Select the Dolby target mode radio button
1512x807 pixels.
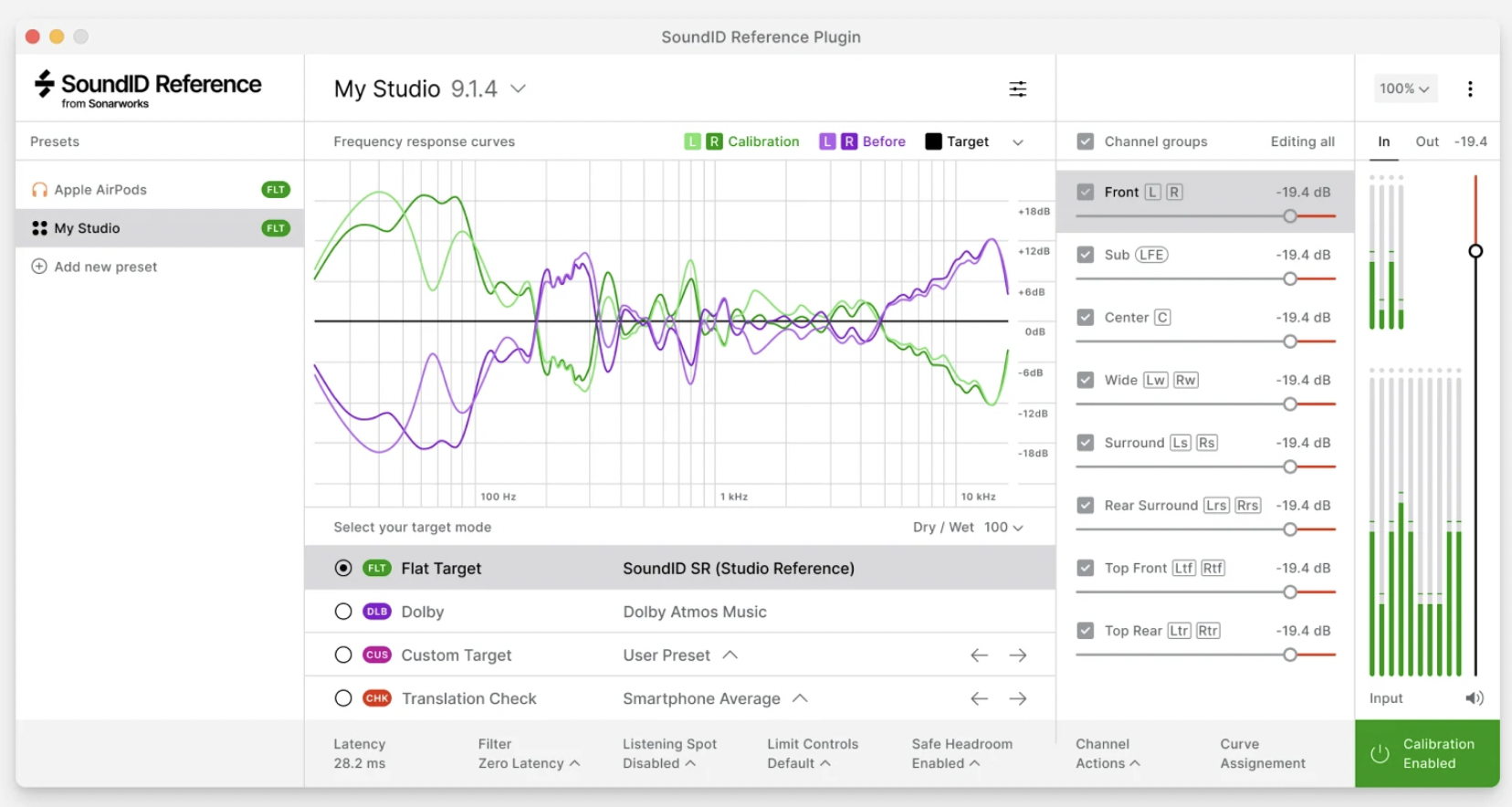pos(343,612)
